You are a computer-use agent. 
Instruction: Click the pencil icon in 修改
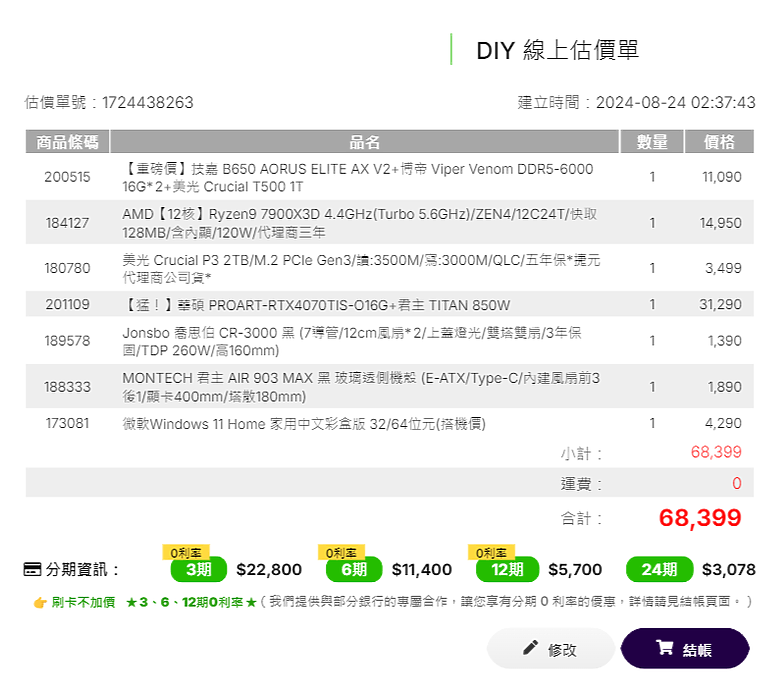point(530,647)
